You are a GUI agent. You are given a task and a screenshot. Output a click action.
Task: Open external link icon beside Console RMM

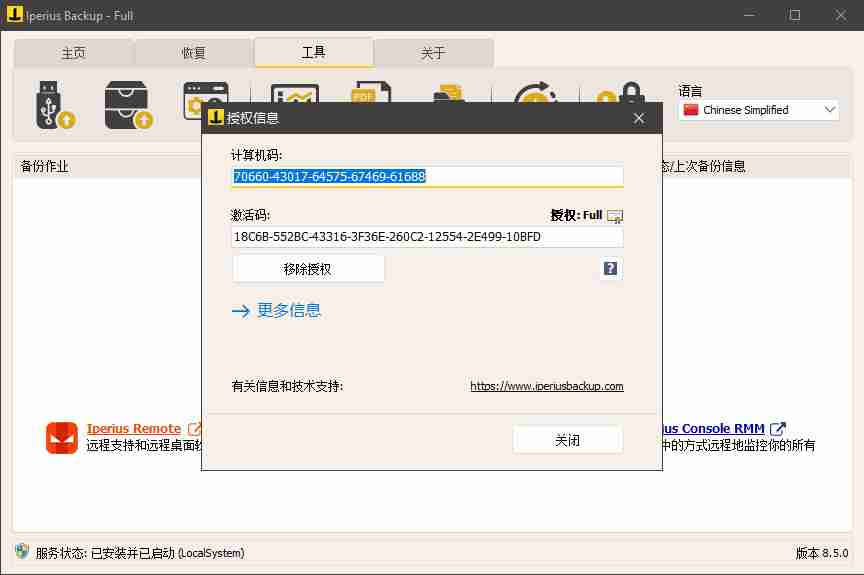click(x=777, y=428)
